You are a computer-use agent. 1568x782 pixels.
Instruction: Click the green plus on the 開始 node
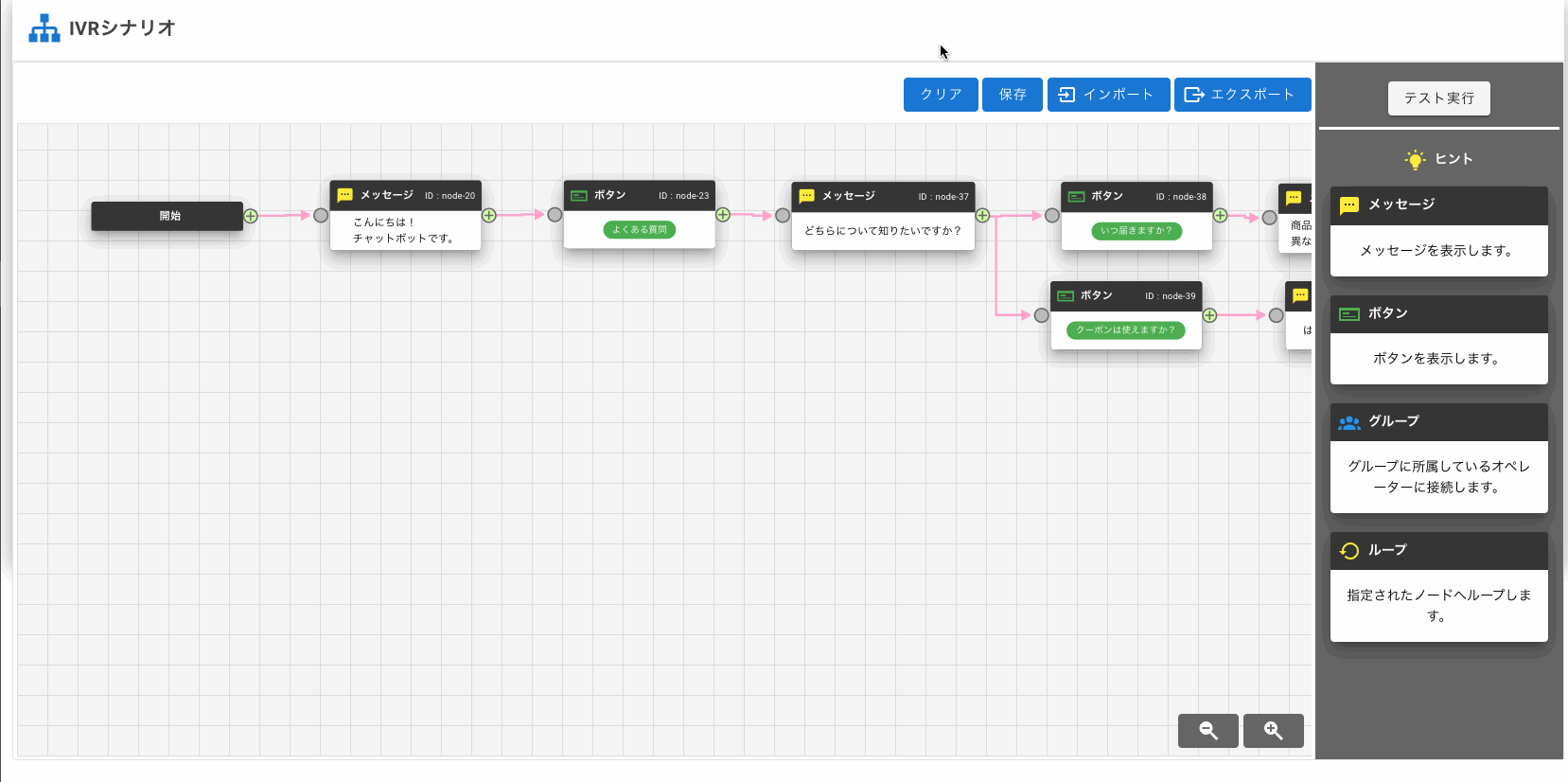tap(251, 216)
